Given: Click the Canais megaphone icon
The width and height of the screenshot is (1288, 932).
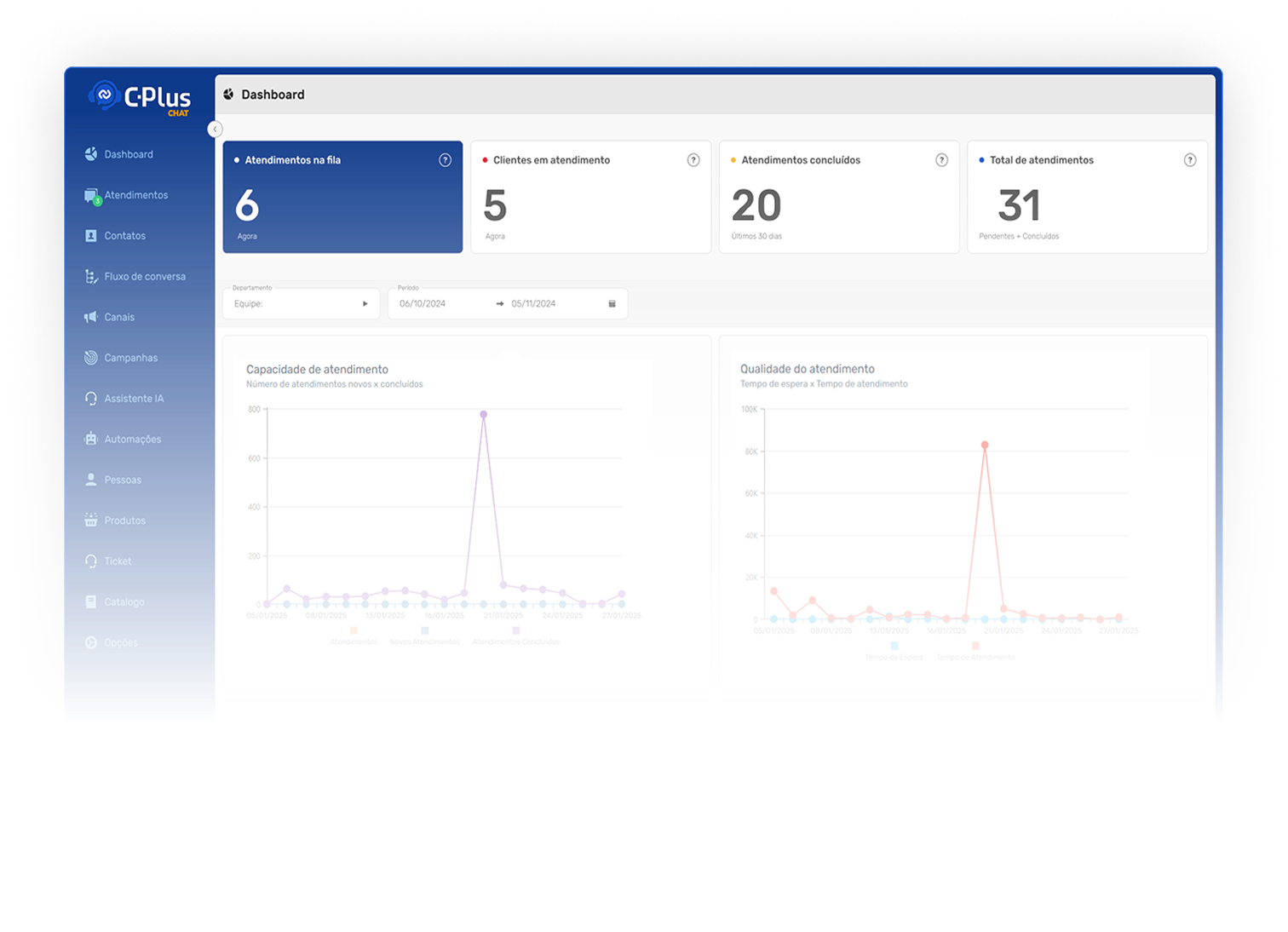Looking at the screenshot, I should pos(91,317).
